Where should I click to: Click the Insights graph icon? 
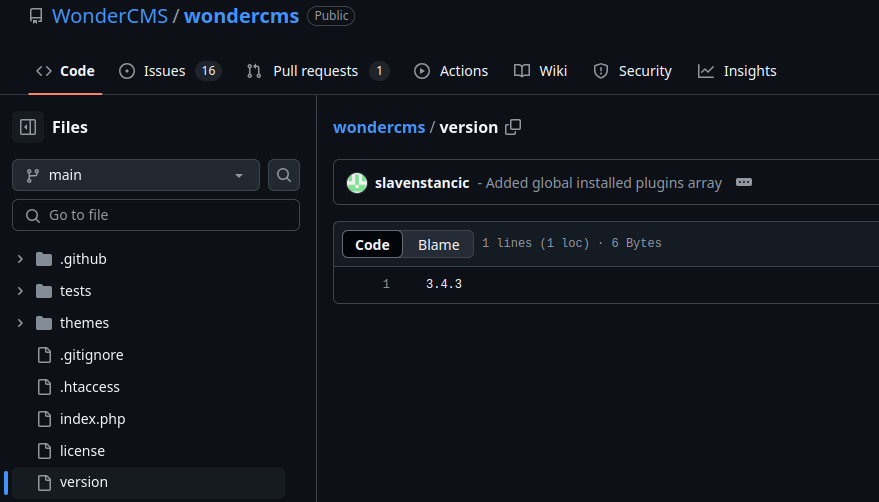coord(706,71)
